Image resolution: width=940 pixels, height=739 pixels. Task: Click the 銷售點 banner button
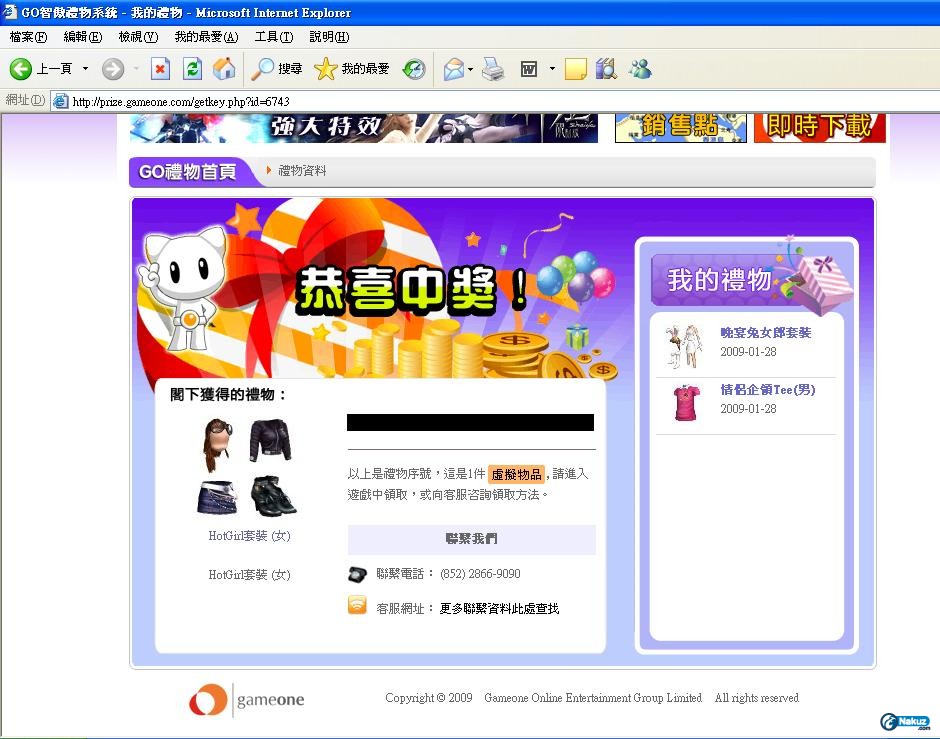point(680,128)
